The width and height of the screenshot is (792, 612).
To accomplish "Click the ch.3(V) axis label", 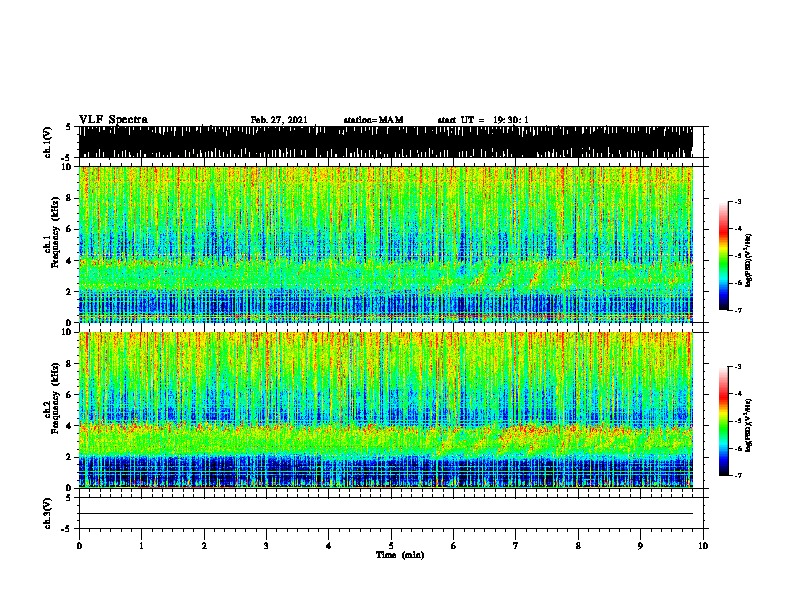I will (x=48, y=513).
